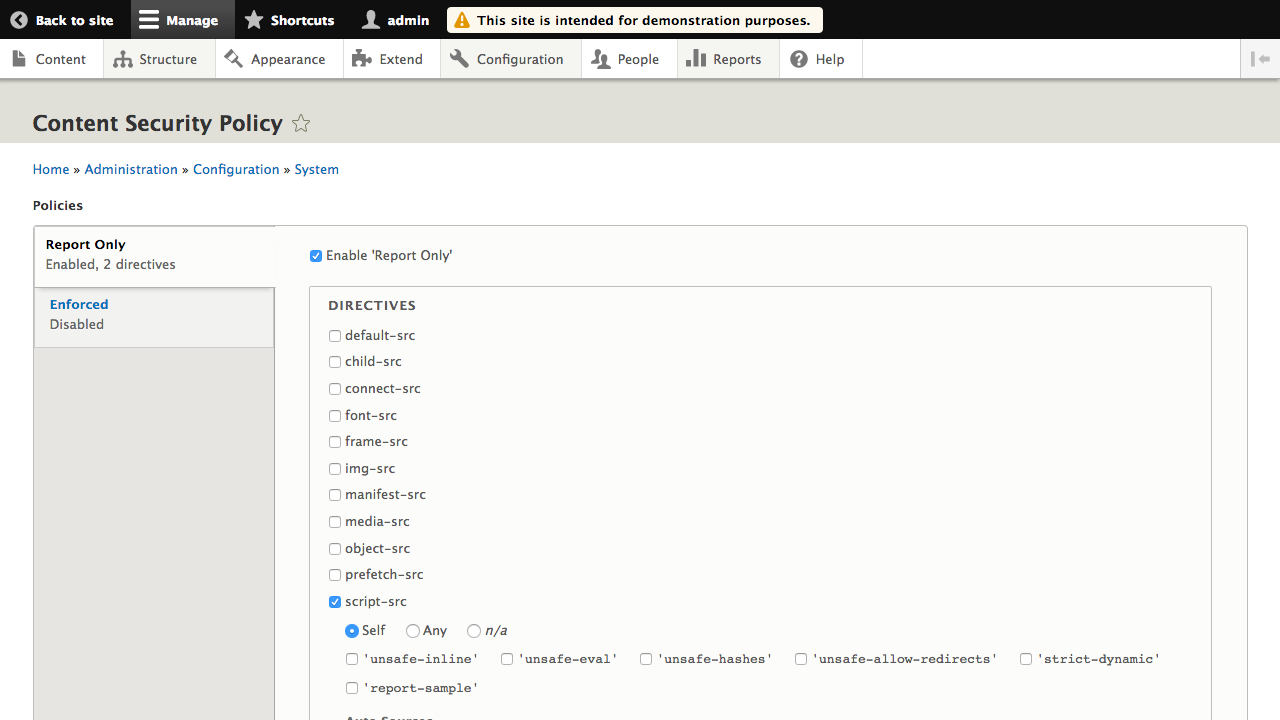Click the Content Security Policy heading

click(158, 123)
